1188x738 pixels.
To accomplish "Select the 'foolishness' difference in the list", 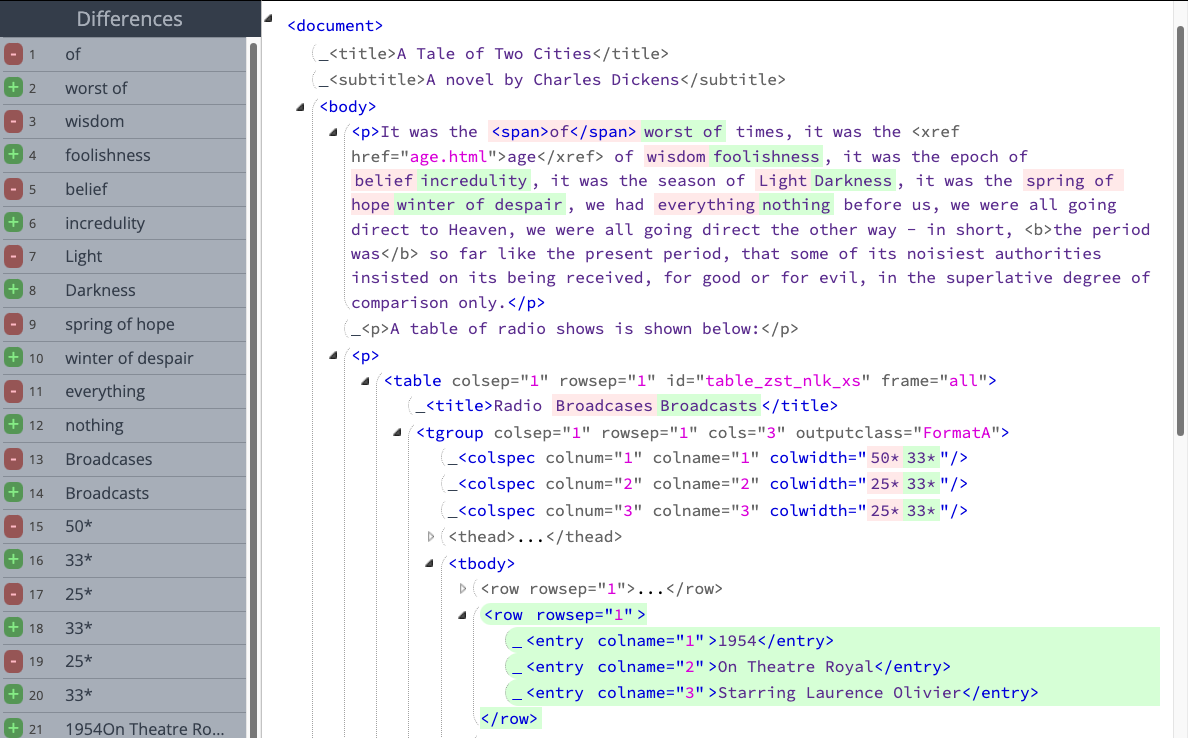I will pos(108,155).
